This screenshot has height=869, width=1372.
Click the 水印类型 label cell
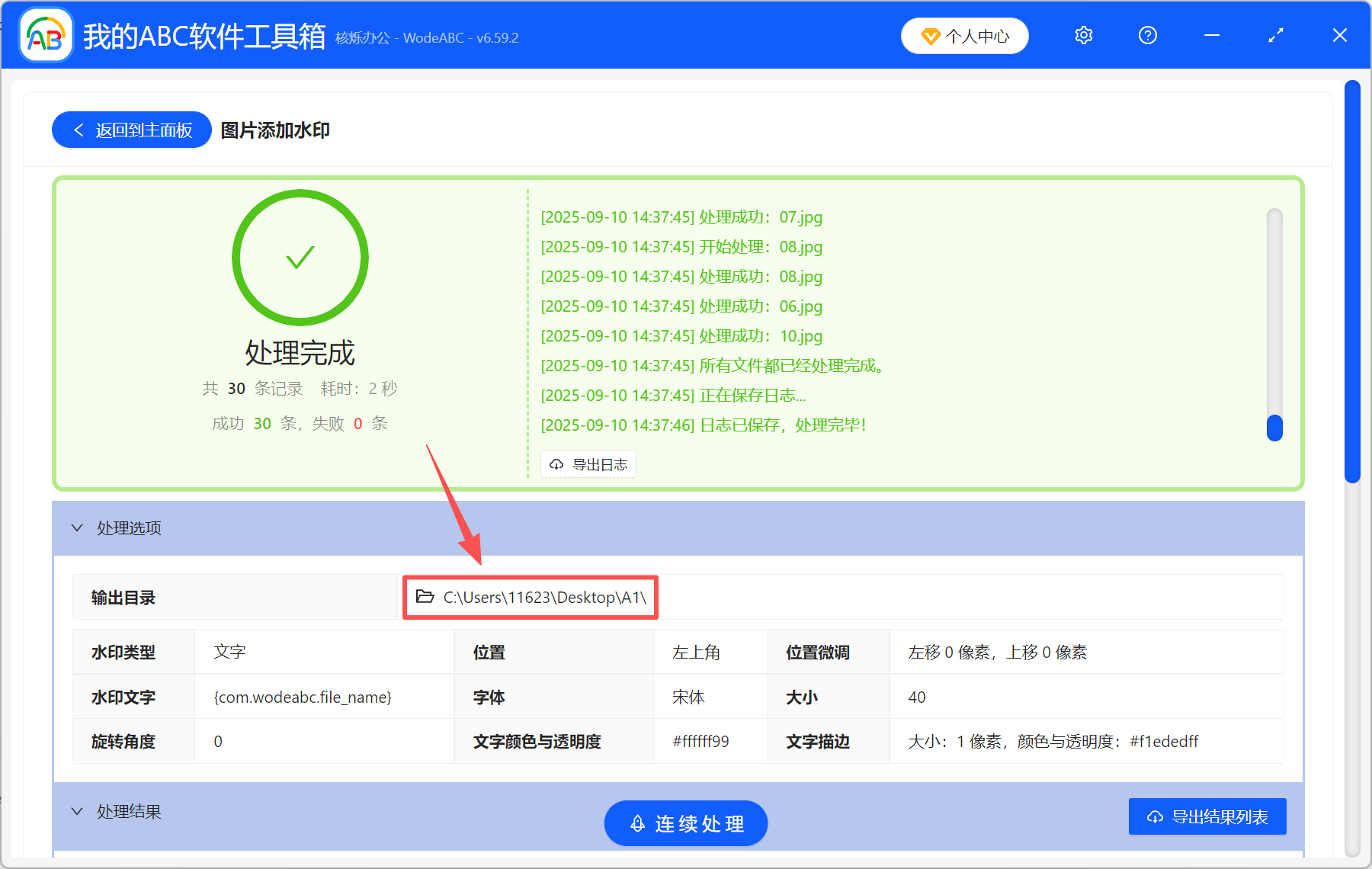(x=134, y=653)
